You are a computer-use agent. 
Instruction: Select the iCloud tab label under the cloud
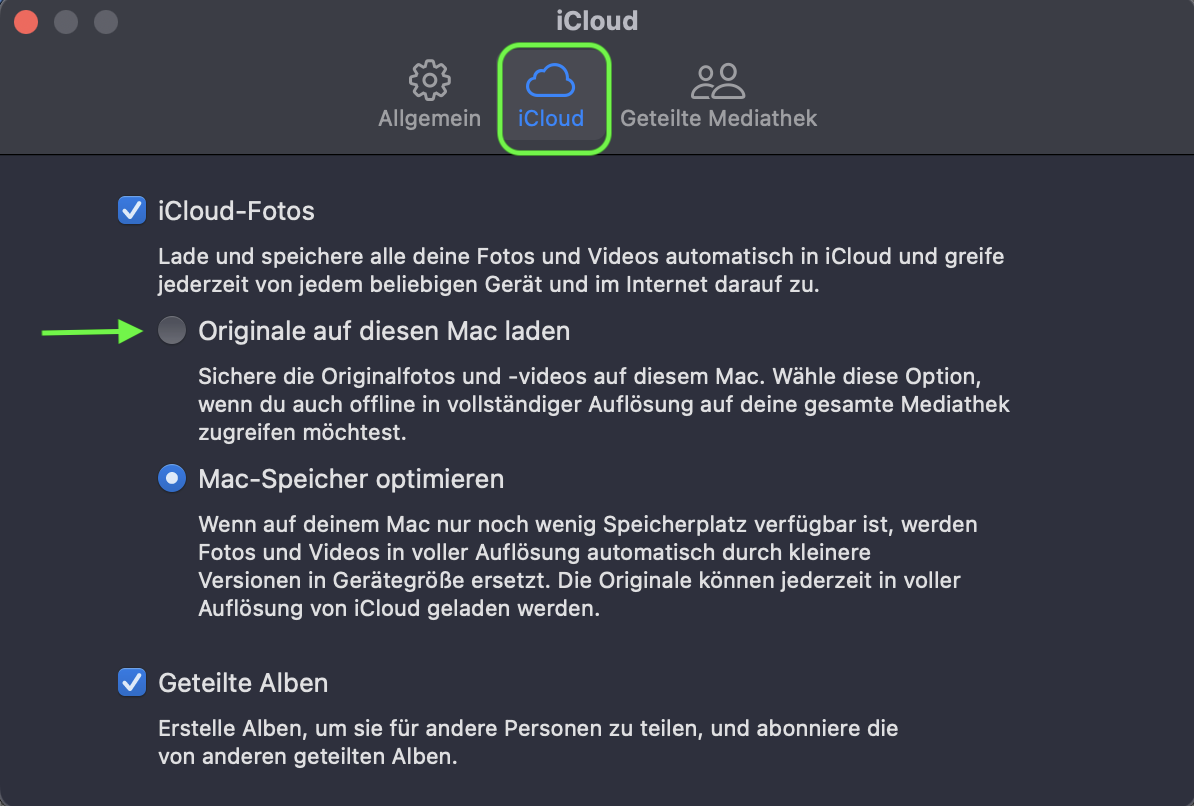551,118
